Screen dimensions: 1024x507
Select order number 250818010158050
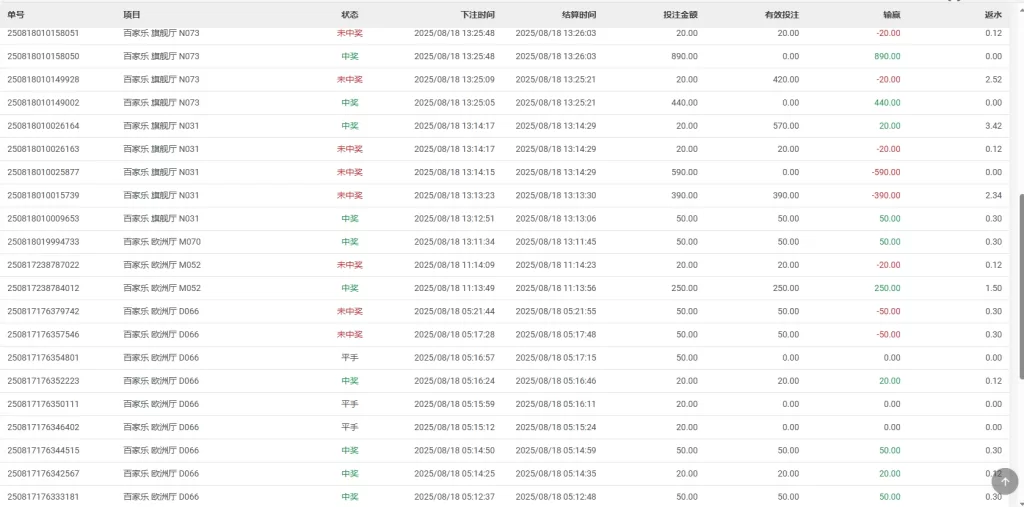[44, 56]
